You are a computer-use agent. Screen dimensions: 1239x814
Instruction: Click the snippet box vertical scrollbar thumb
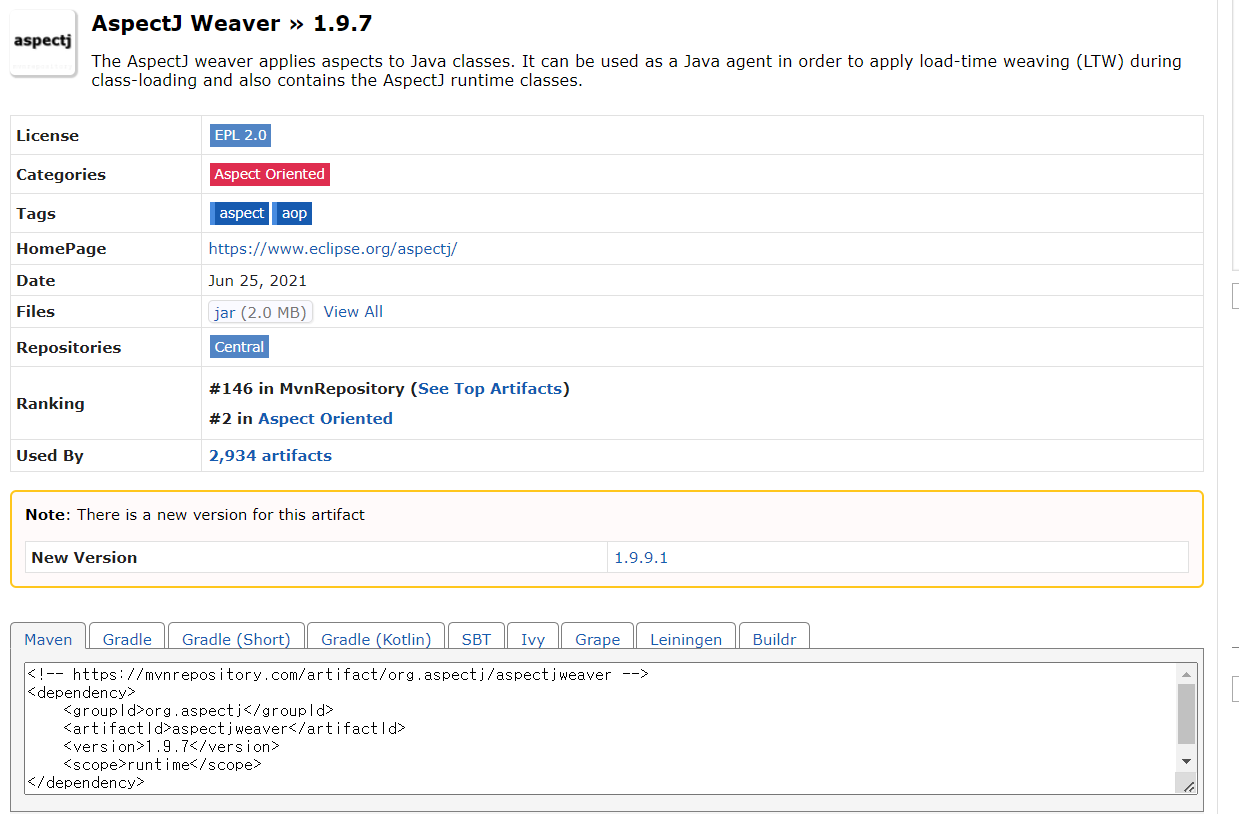[1186, 714]
